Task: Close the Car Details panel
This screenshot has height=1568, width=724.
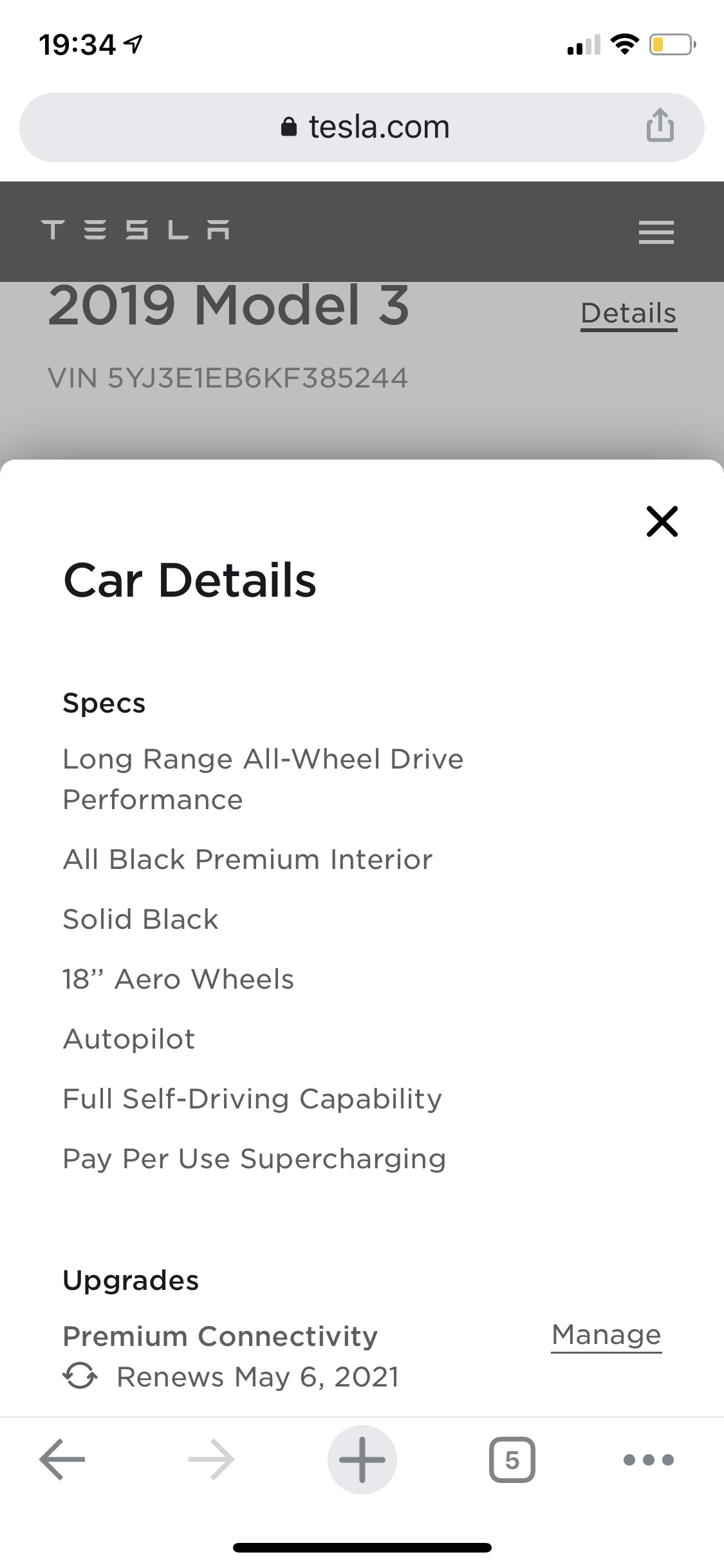Action: coord(662,521)
